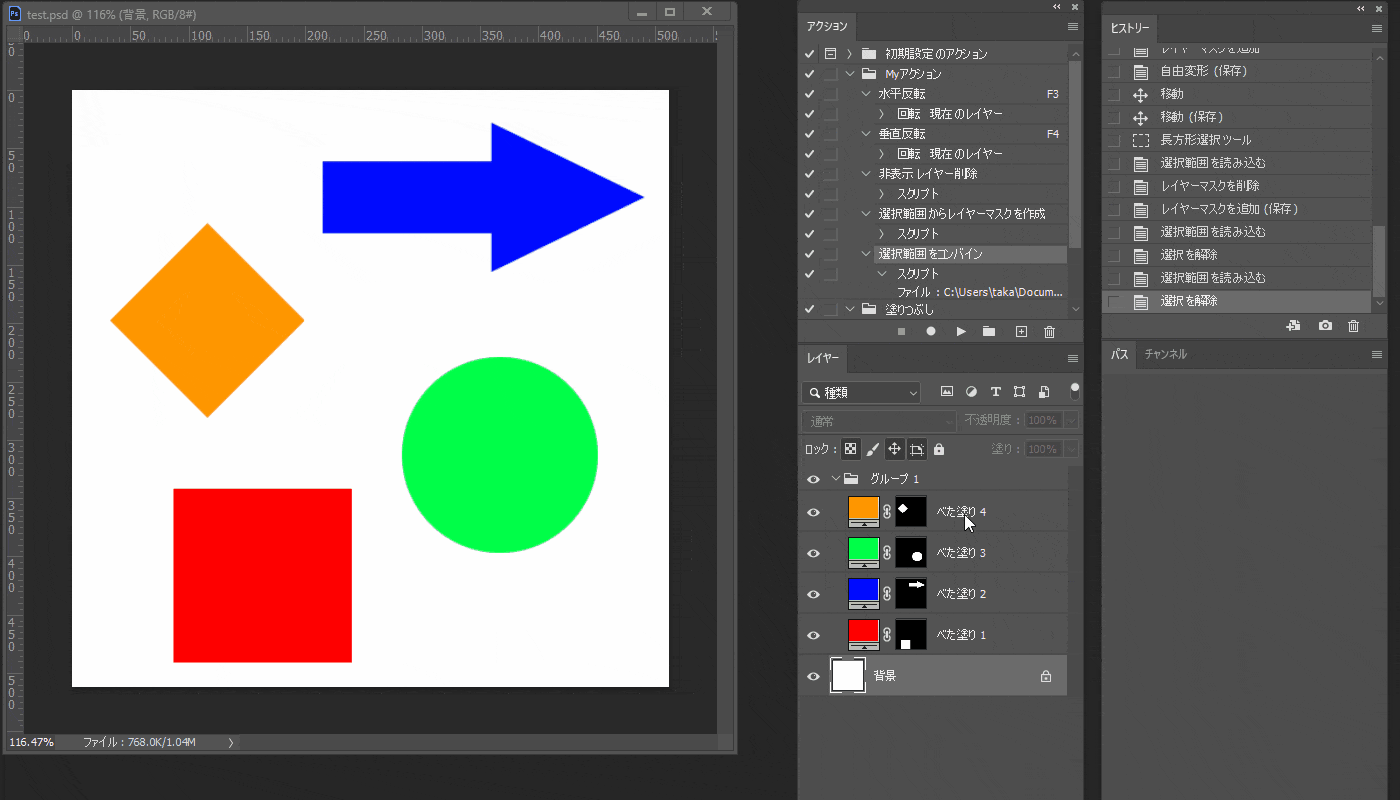
Task: Collapse the 水平反転 action
Action: click(866, 94)
